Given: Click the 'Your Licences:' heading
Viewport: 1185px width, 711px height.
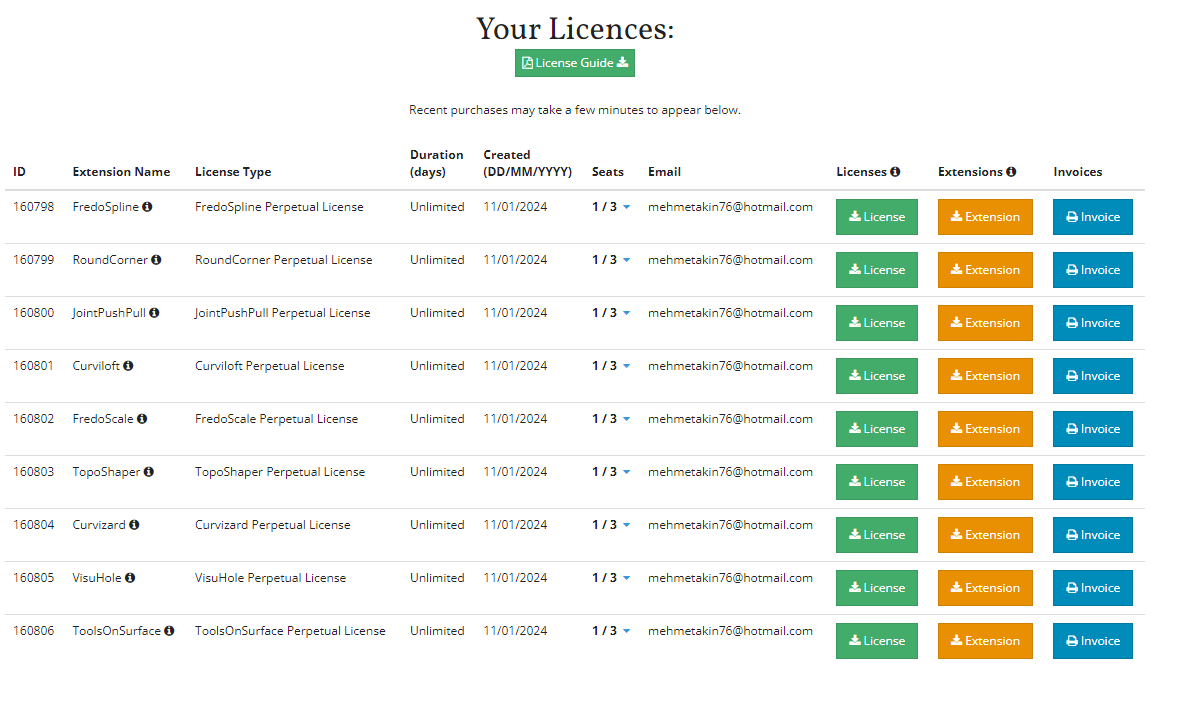Looking at the screenshot, I should (574, 29).
